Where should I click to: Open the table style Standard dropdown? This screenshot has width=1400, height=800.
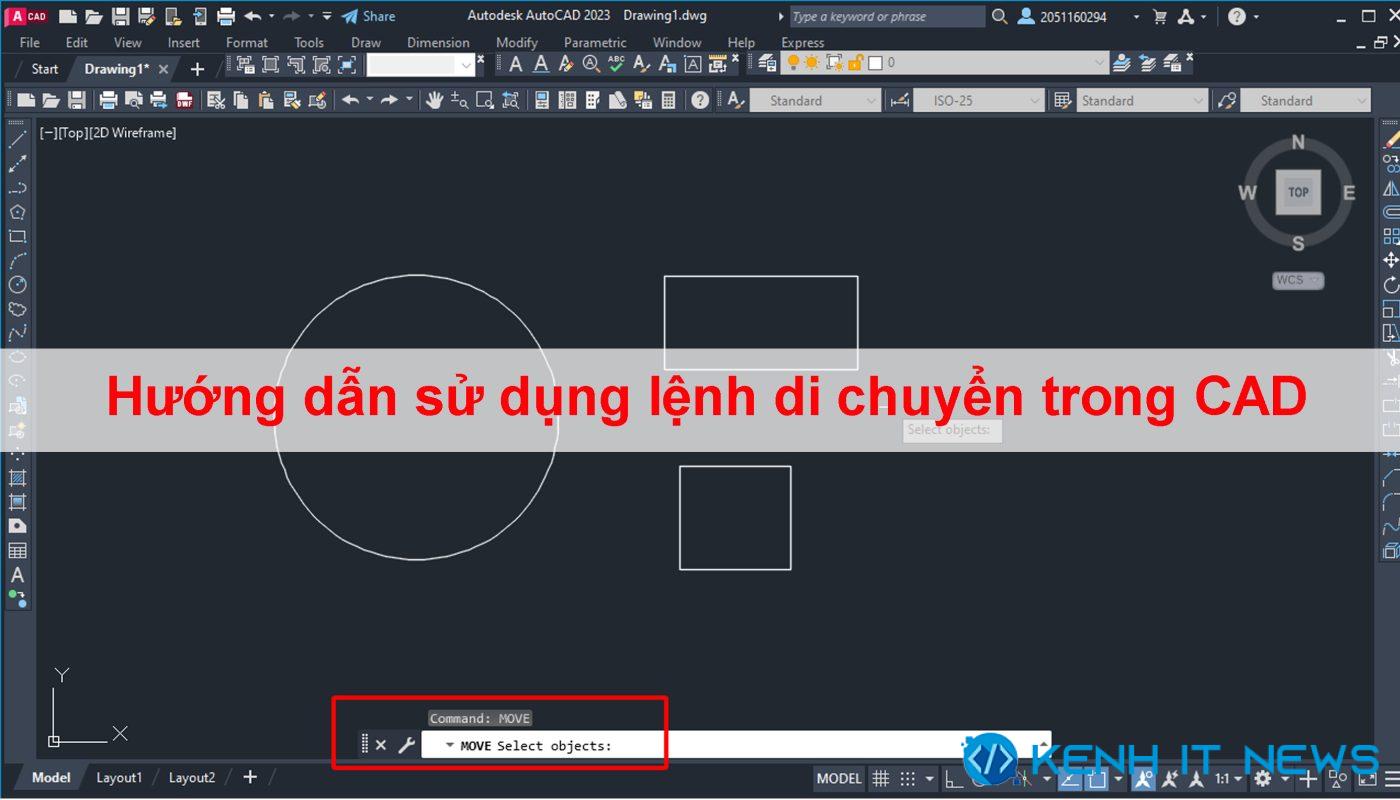click(x=1198, y=100)
